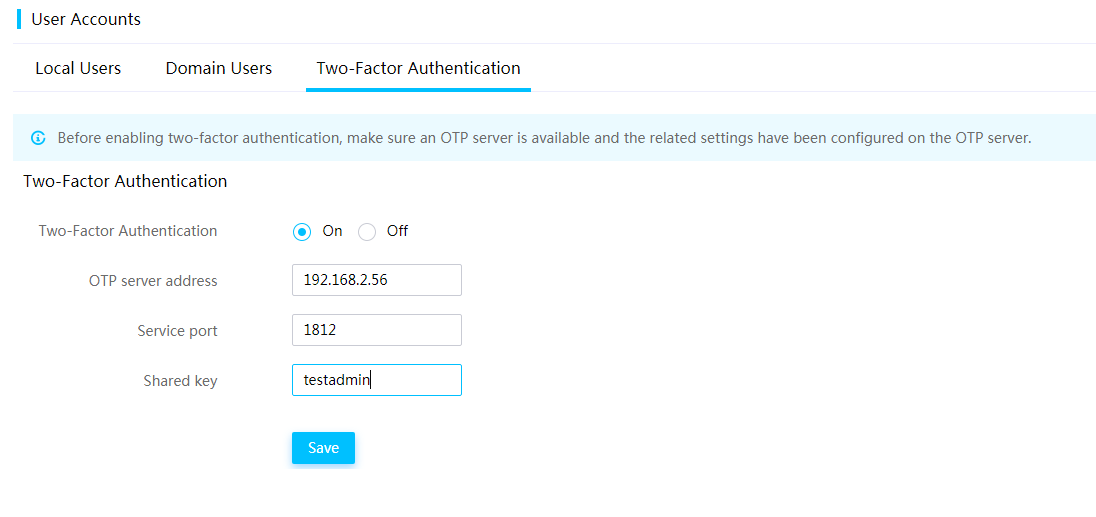Disable two-factor authentication with the Off radio button
This screenshot has height=517, width=1096.
[x=367, y=232]
